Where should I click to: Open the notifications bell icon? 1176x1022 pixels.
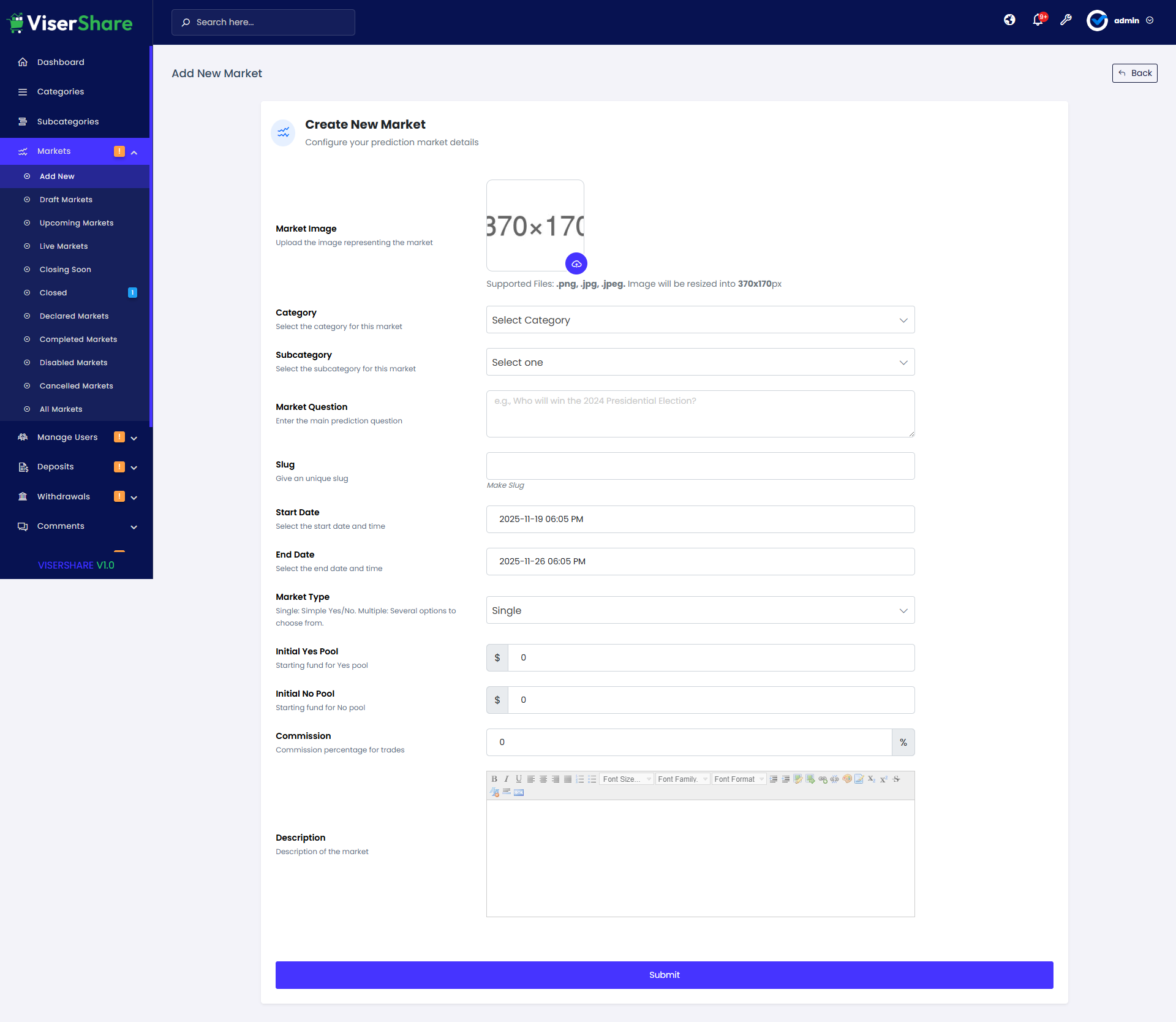click(1038, 20)
